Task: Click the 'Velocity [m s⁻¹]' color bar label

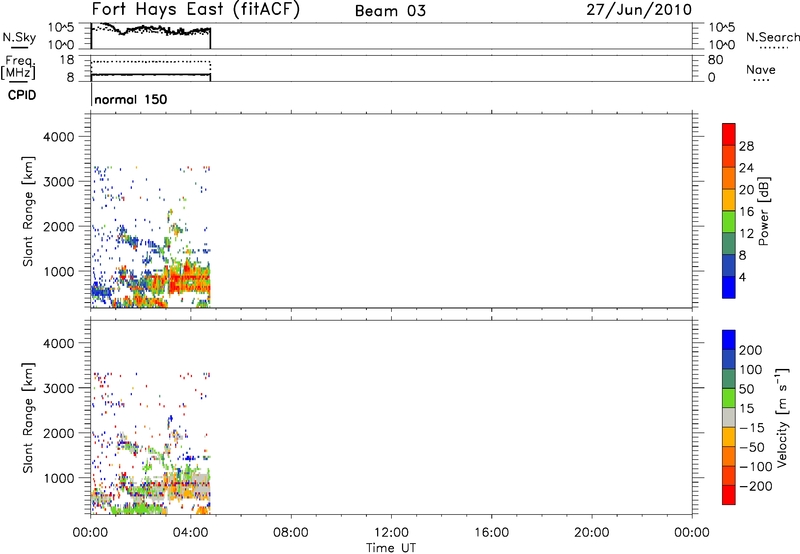Action: tap(782, 417)
